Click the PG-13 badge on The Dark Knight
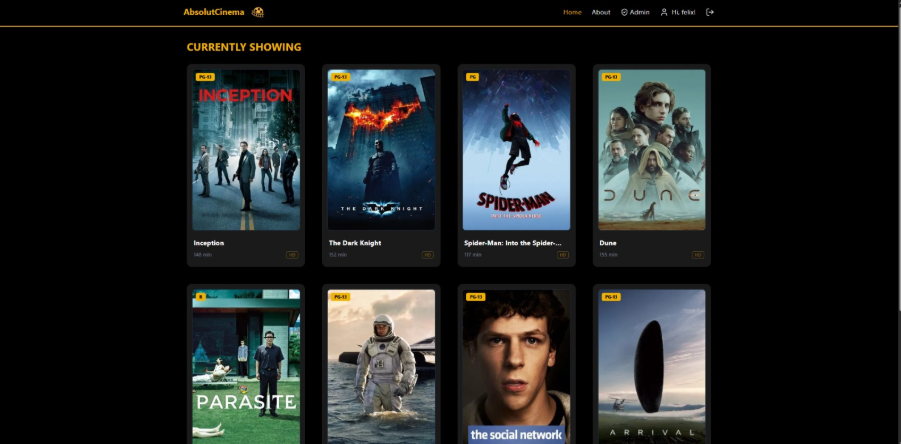901x444 pixels. click(x=341, y=77)
